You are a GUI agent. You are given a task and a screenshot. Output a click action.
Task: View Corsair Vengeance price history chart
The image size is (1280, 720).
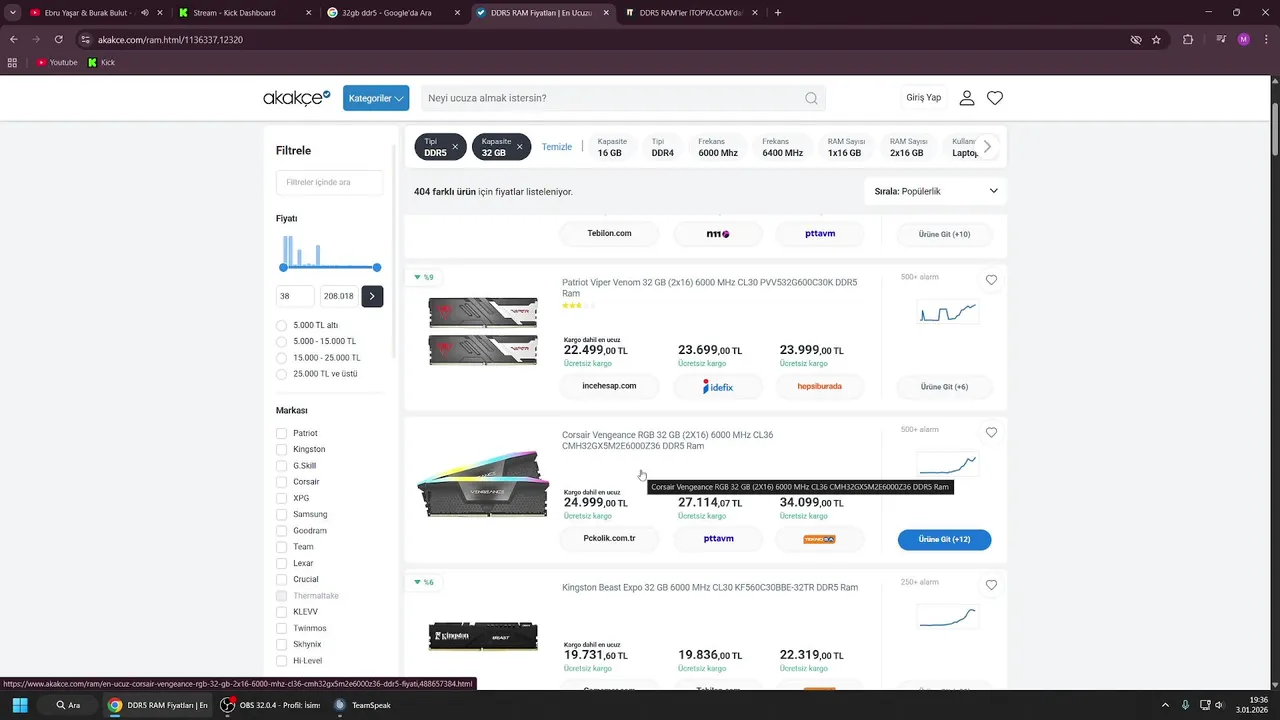pos(947,465)
